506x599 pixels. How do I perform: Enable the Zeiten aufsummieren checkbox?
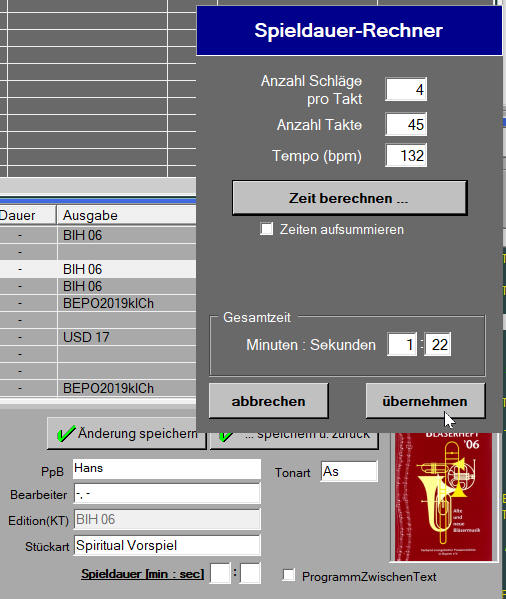point(267,229)
